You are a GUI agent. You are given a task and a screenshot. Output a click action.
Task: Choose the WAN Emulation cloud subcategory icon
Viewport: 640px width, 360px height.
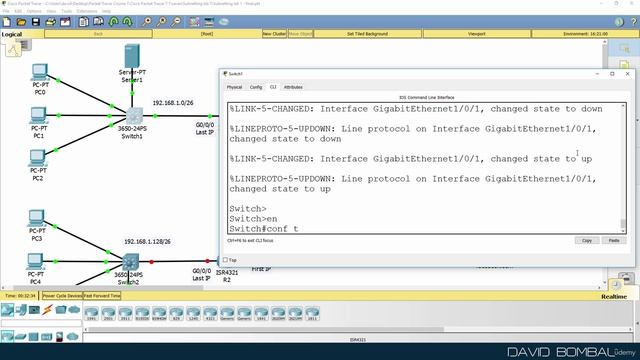pos(72,337)
